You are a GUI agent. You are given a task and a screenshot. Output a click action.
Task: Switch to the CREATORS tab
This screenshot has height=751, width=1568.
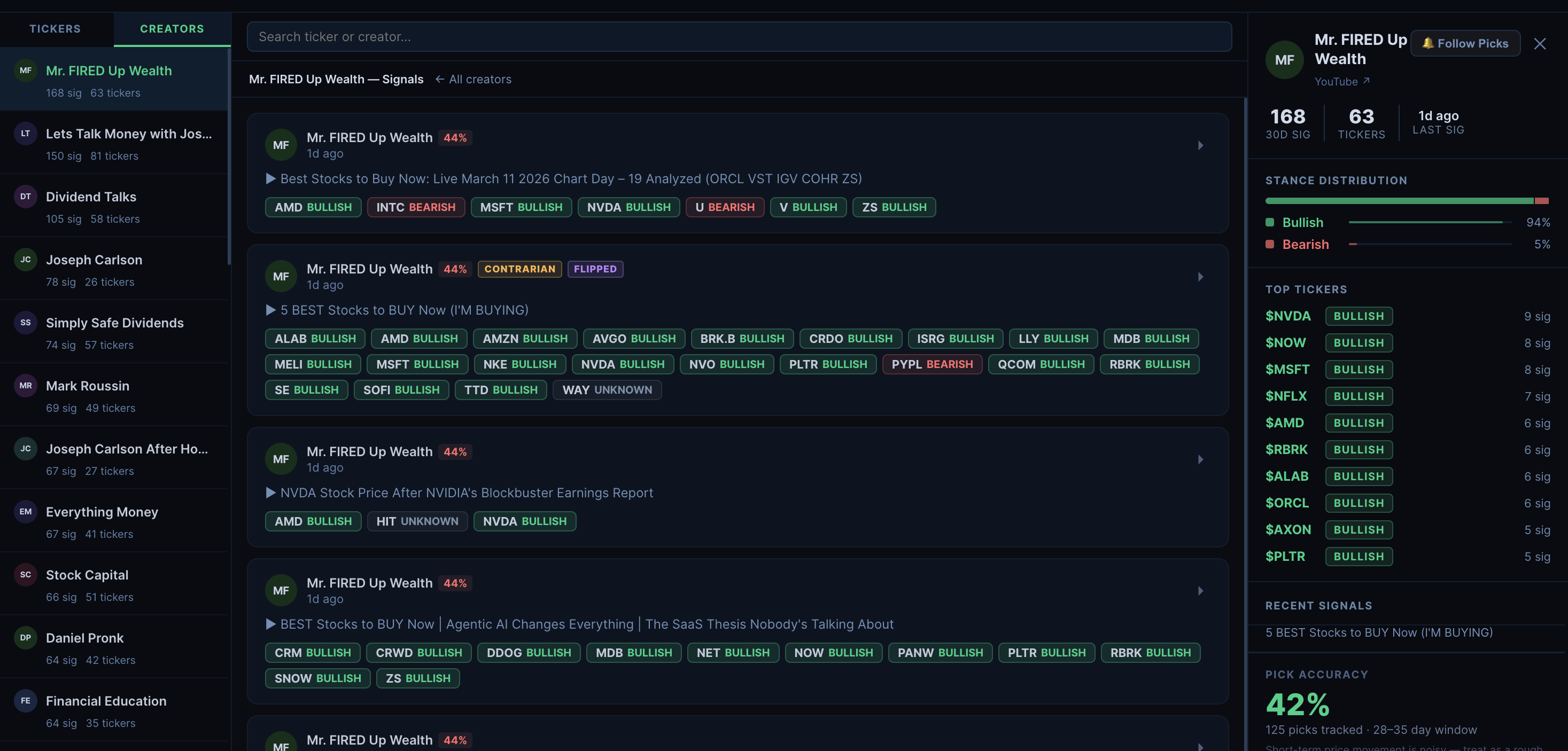tap(172, 29)
